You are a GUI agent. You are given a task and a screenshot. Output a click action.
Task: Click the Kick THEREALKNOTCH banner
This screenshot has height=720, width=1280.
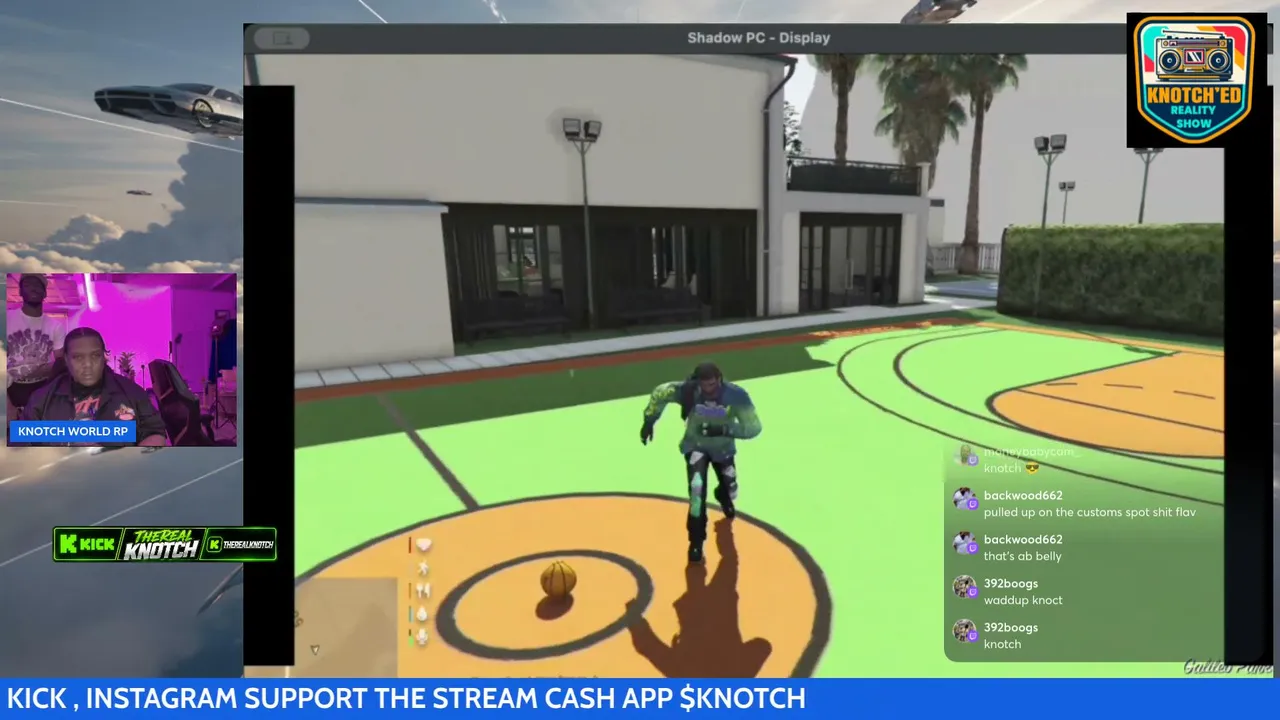(165, 544)
